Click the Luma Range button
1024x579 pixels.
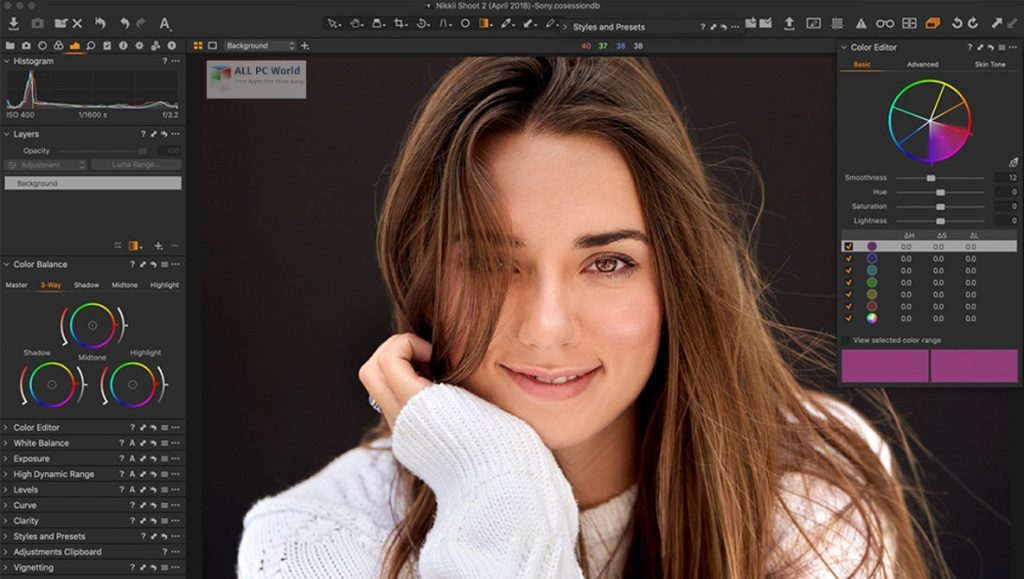click(x=136, y=165)
